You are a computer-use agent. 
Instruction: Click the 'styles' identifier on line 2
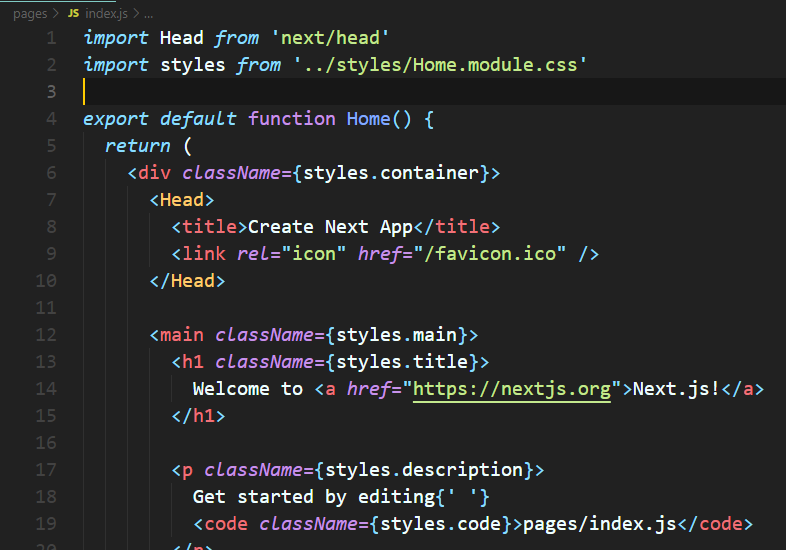(192, 65)
